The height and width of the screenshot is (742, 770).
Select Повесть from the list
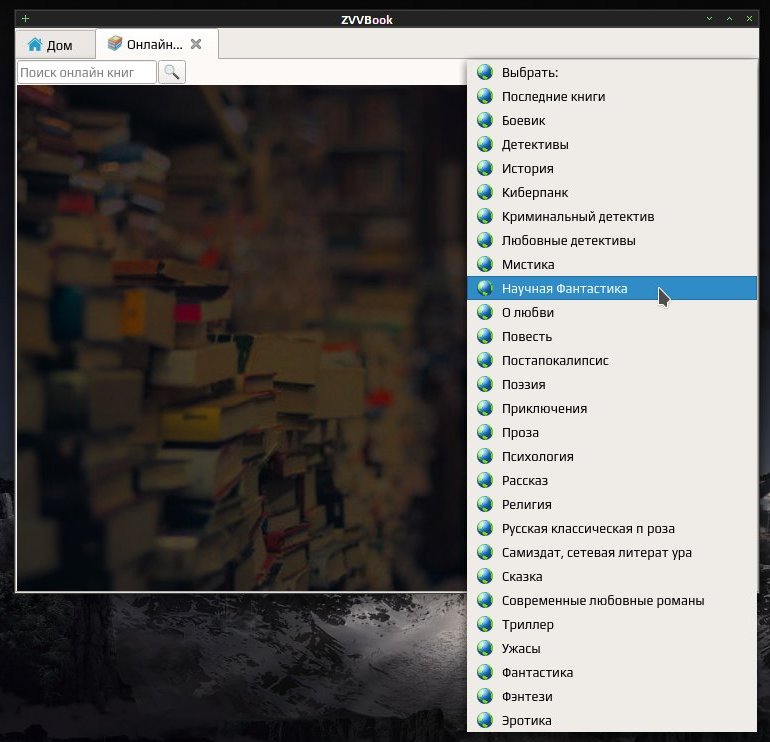pyautogui.click(x=612, y=336)
